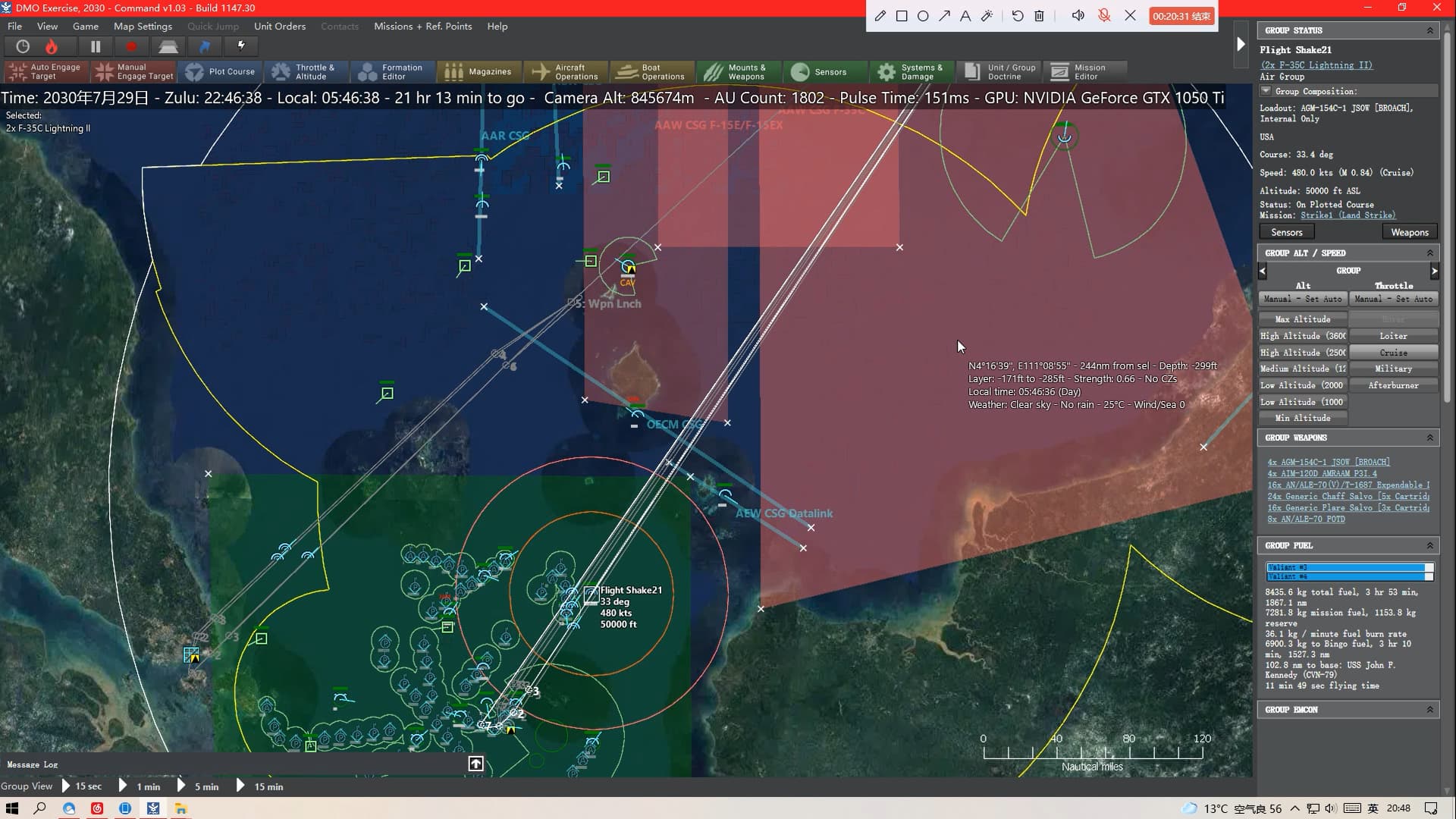Open the Formation Editor
The height and width of the screenshot is (819, 1456).
pos(394,72)
